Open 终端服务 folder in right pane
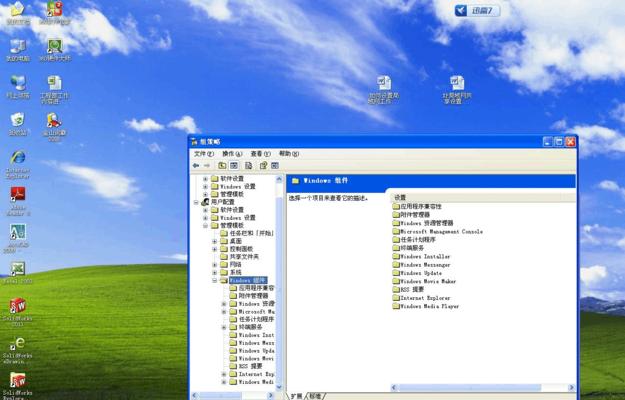The image size is (625, 400). coord(409,248)
